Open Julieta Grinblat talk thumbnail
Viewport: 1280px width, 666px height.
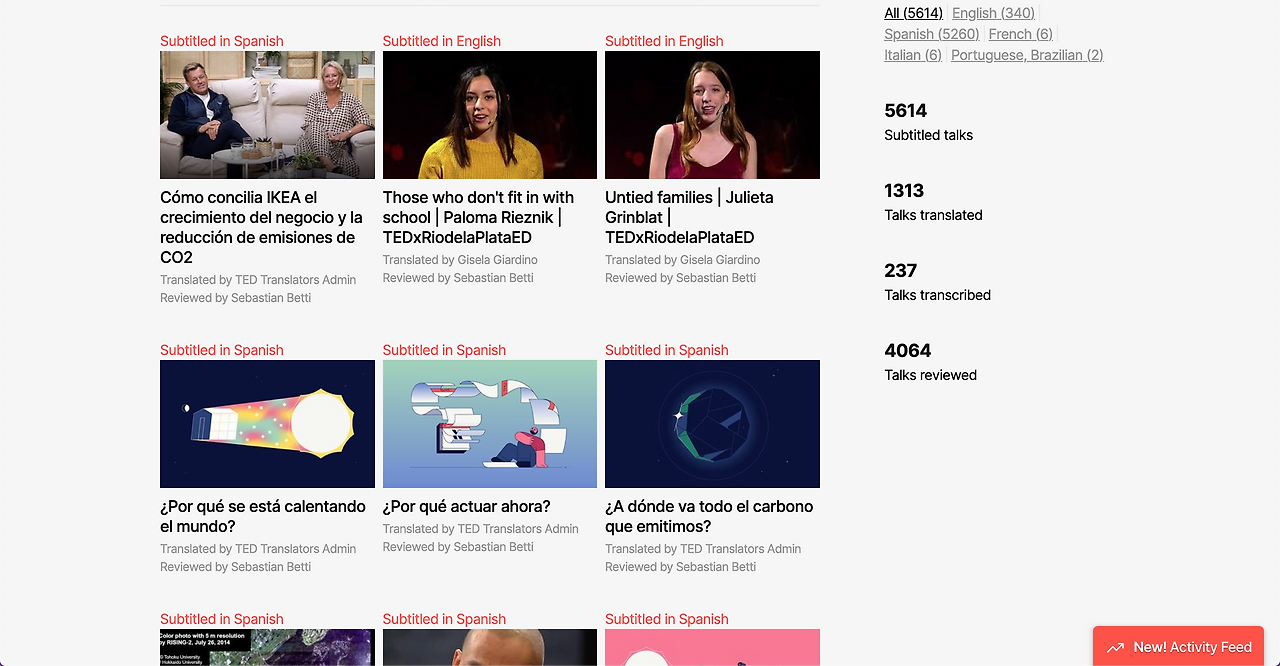pyautogui.click(x=712, y=115)
